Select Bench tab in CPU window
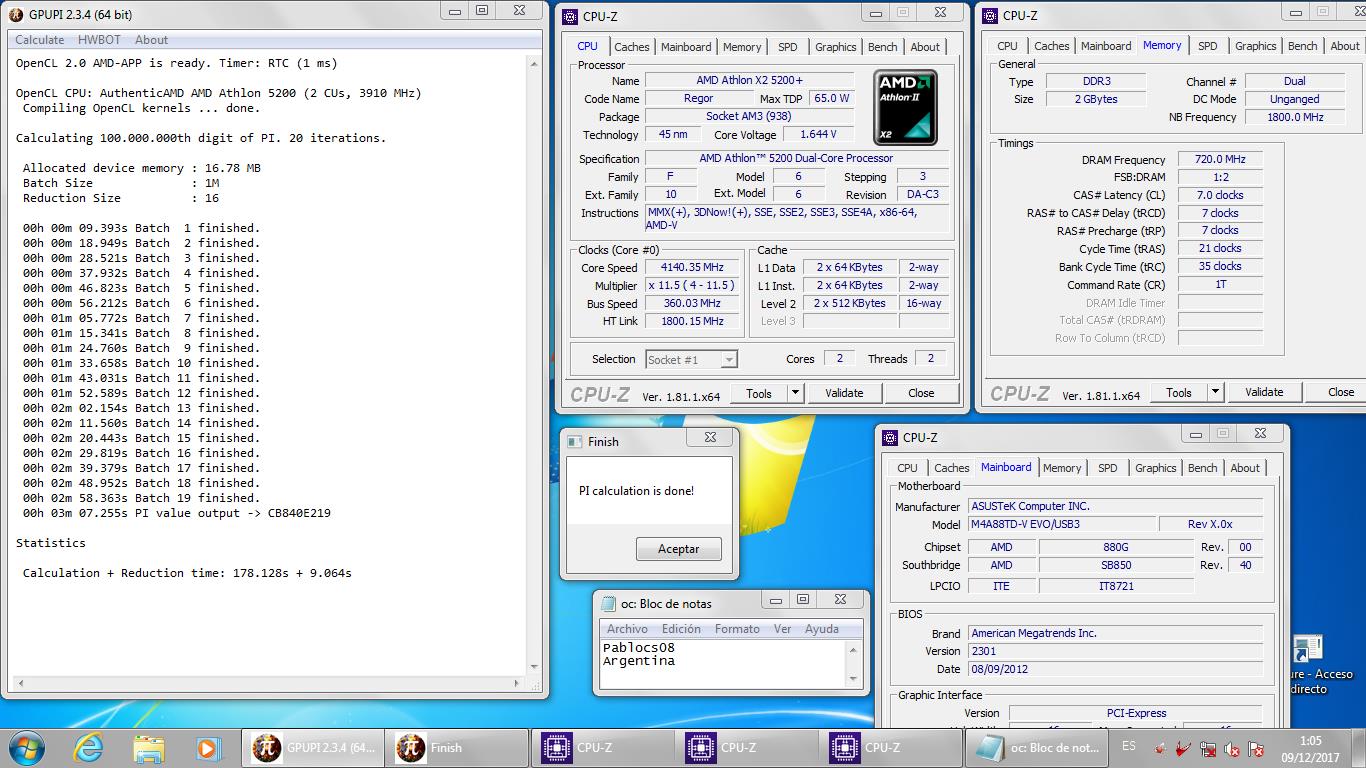Image resolution: width=1366 pixels, height=768 pixels. [x=883, y=47]
